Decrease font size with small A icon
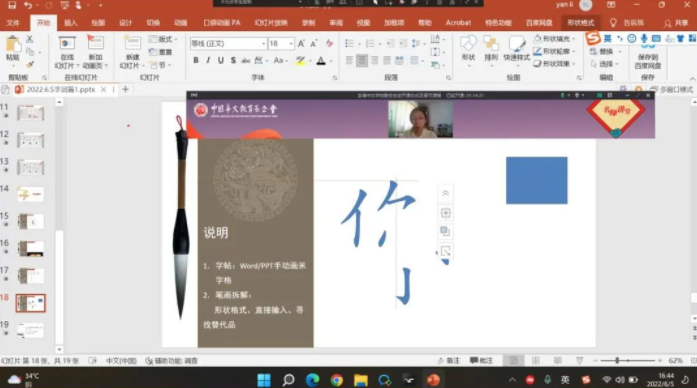This screenshot has width=697, height=388. [x=314, y=44]
